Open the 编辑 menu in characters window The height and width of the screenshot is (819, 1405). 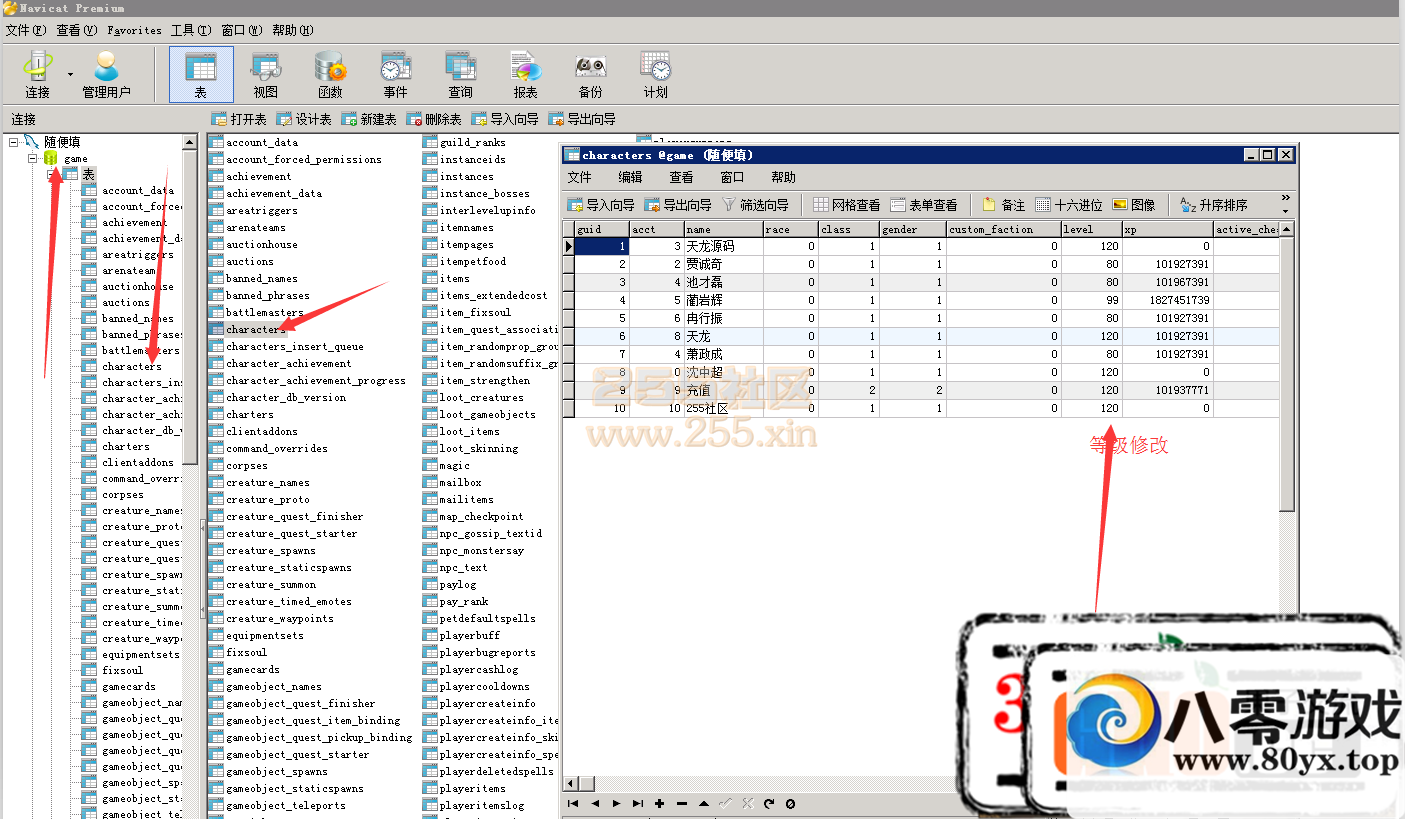(x=630, y=177)
